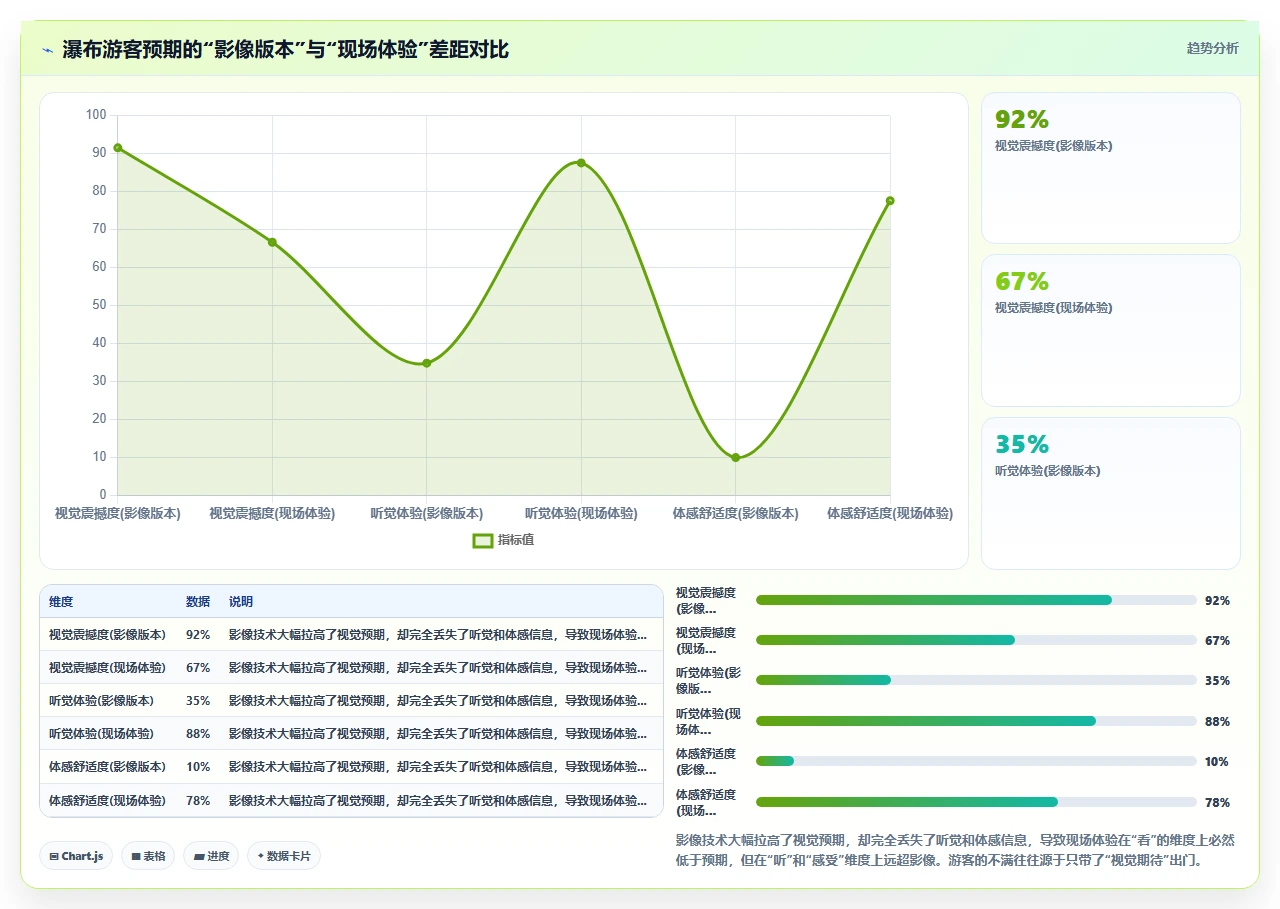Image resolution: width=1280 pixels, height=909 pixels.
Task: Click the 35% progress bar
Action: (976, 680)
